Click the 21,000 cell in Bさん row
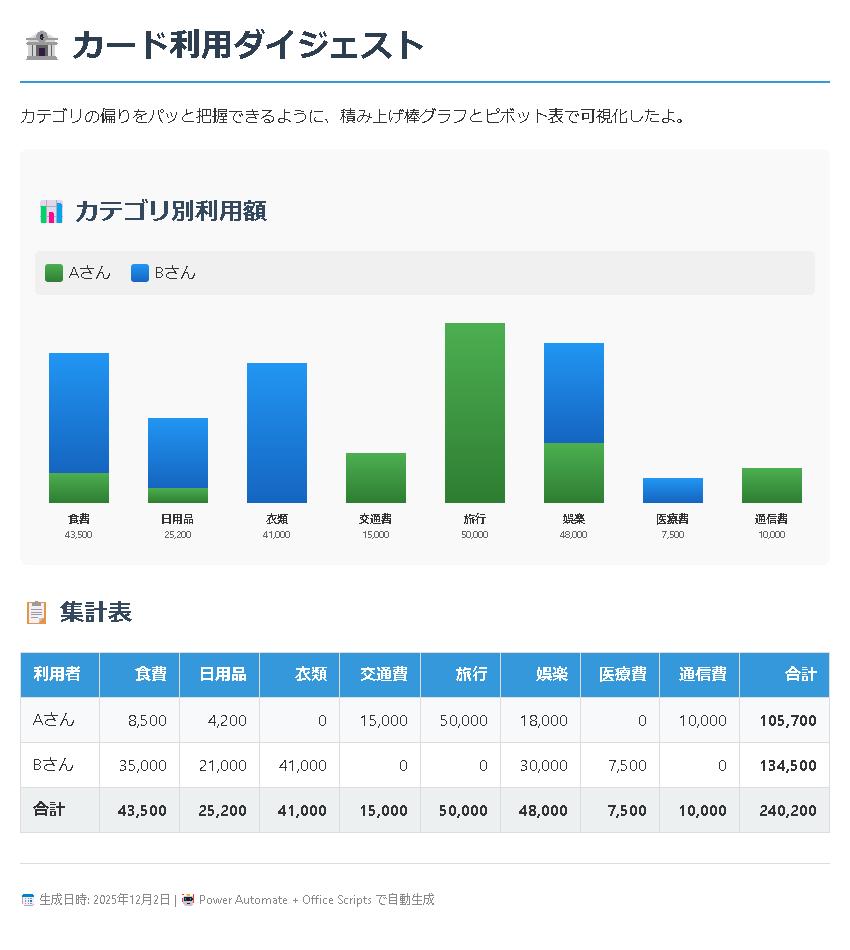 coord(219,765)
